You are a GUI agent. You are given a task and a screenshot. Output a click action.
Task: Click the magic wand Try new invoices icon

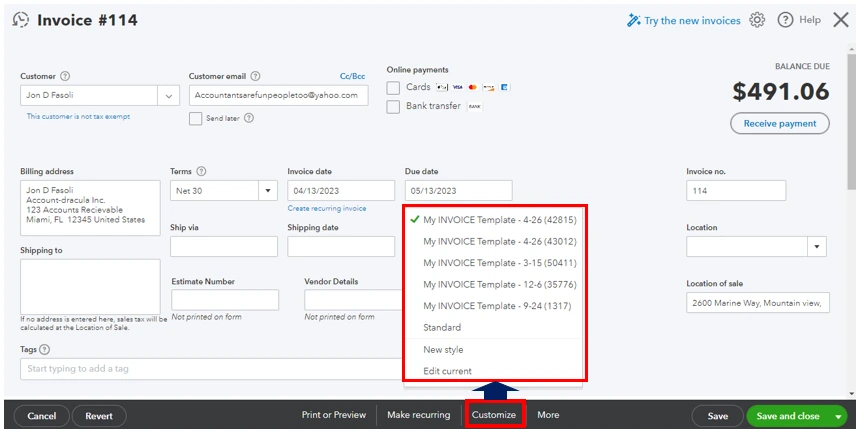coord(633,20)
